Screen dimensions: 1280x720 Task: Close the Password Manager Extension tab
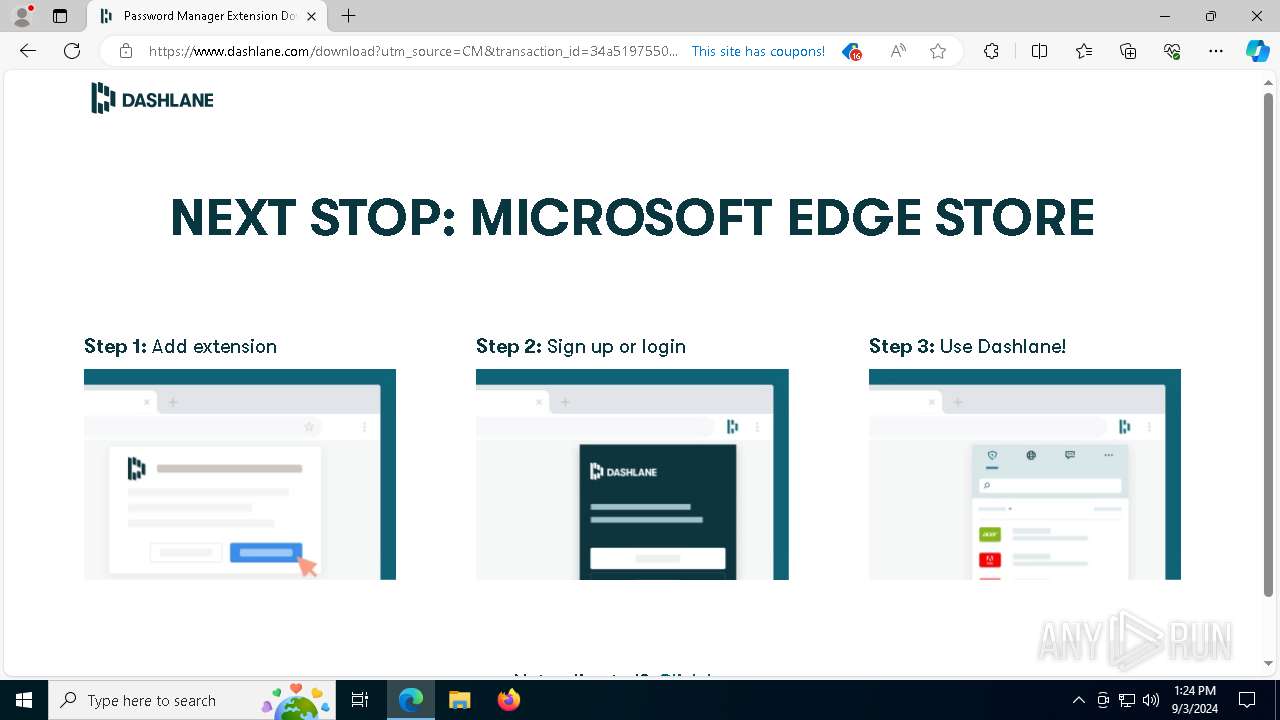[312, 16]
